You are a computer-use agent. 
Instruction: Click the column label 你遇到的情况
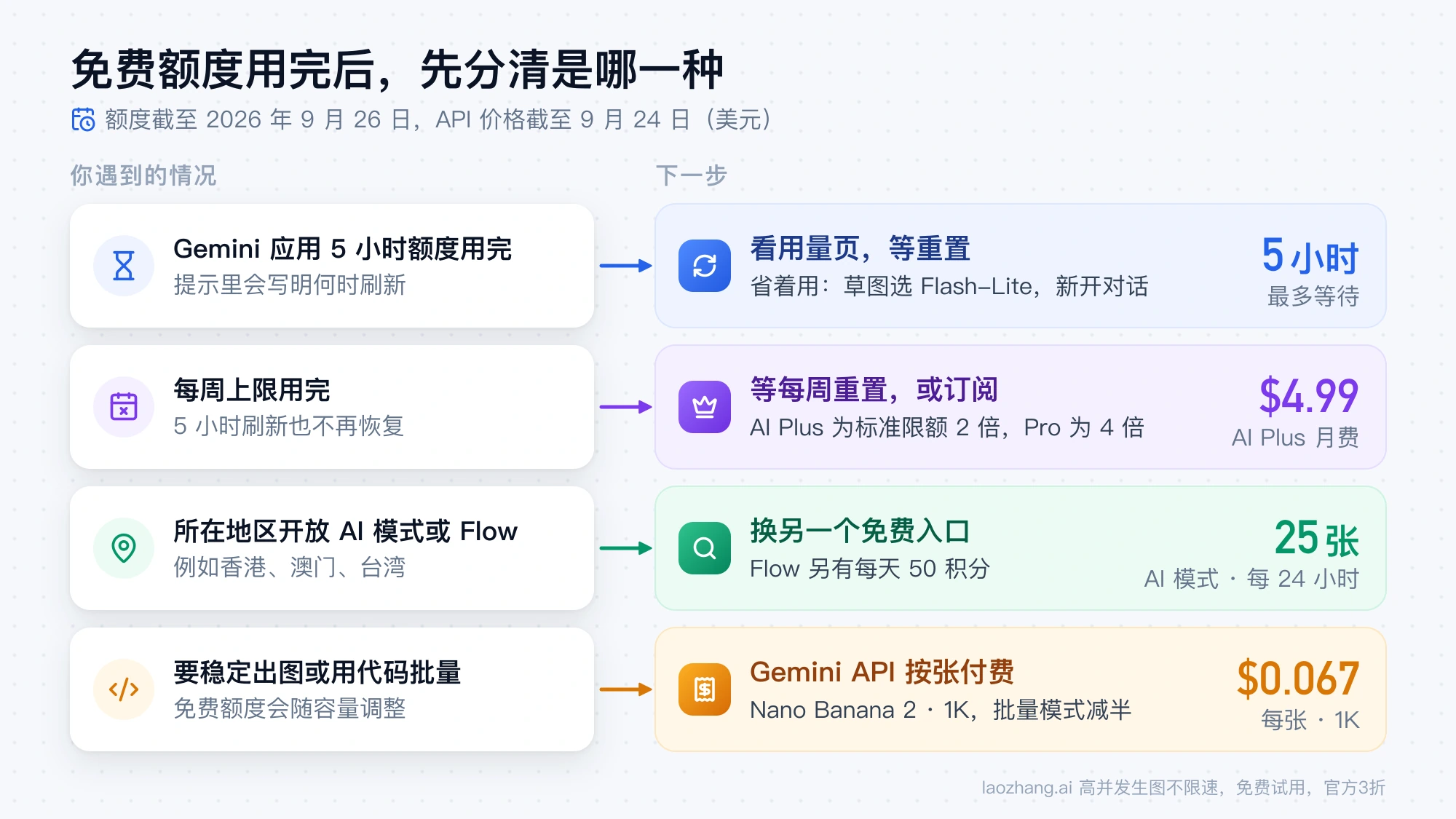point(143,175)
